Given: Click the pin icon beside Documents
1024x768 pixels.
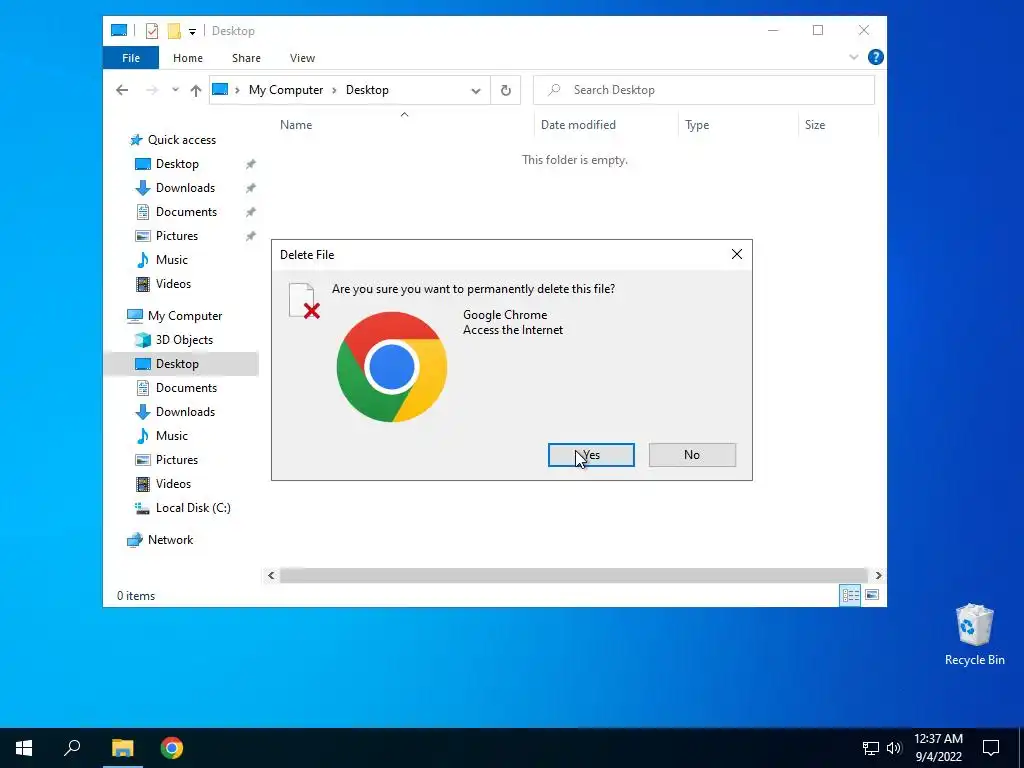Looking at the screenshot, I should click(251, 212).
